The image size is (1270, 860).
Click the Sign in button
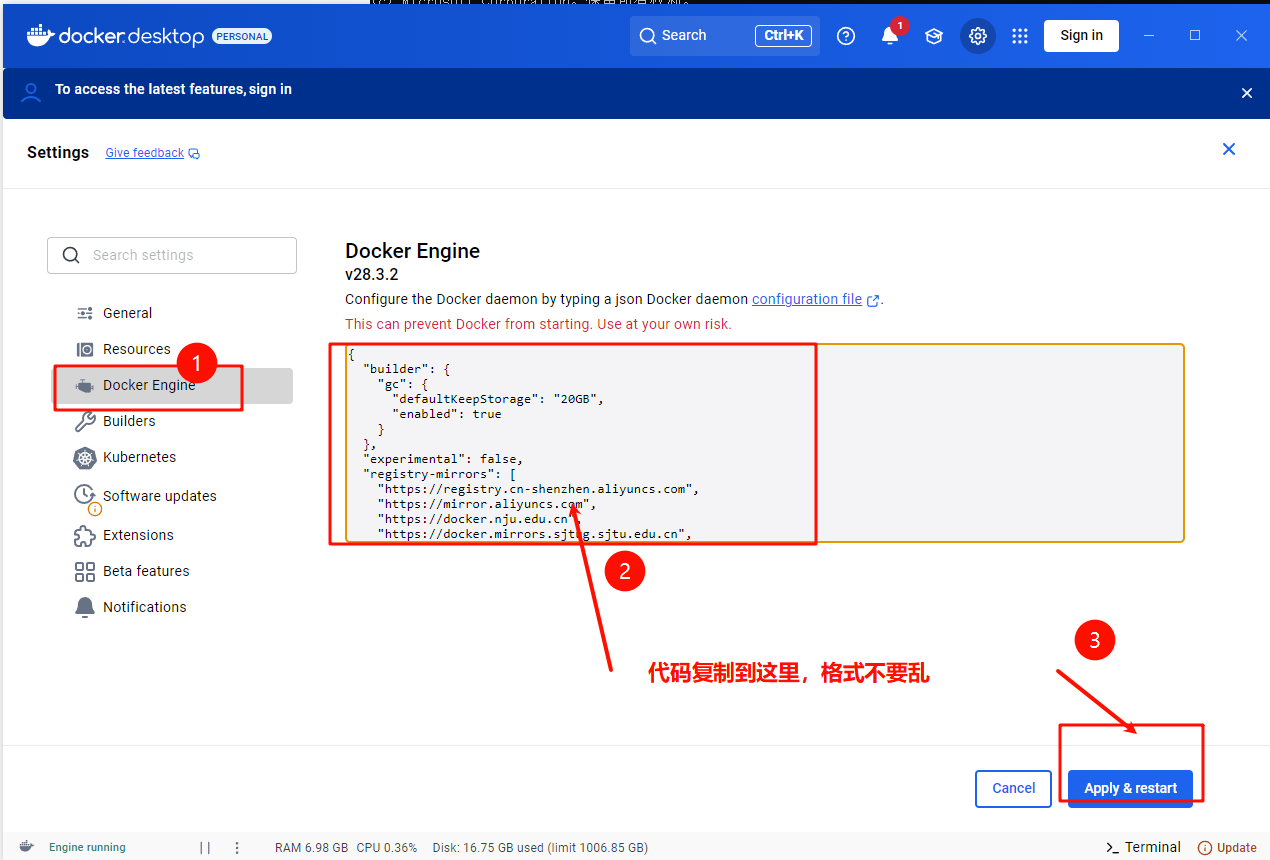tap(1081, 36)
